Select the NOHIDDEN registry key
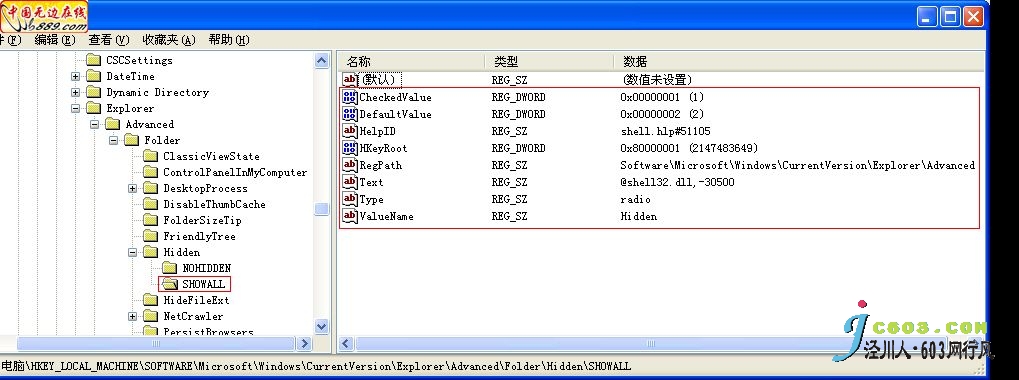The width and height of the screenshot is (1019, 380). click(x=207, y=268)
